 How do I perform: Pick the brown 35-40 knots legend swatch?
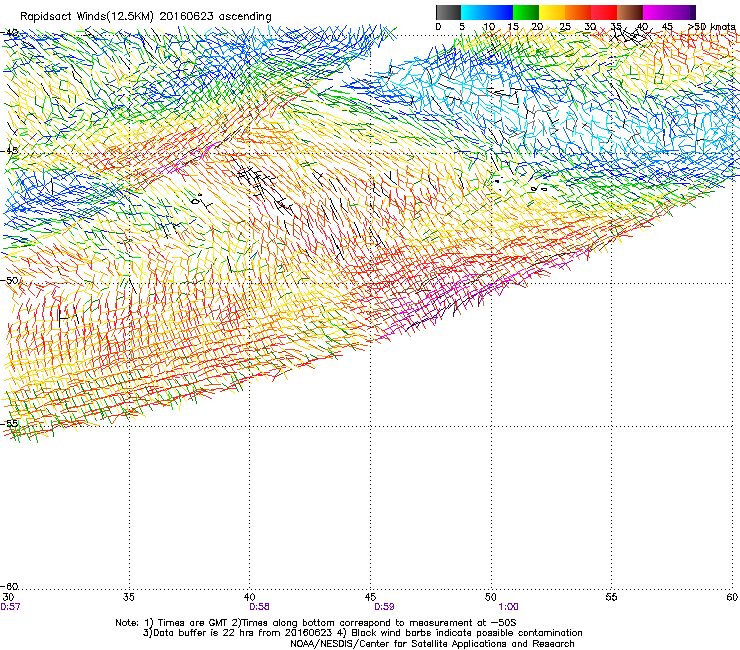[630, 12]
